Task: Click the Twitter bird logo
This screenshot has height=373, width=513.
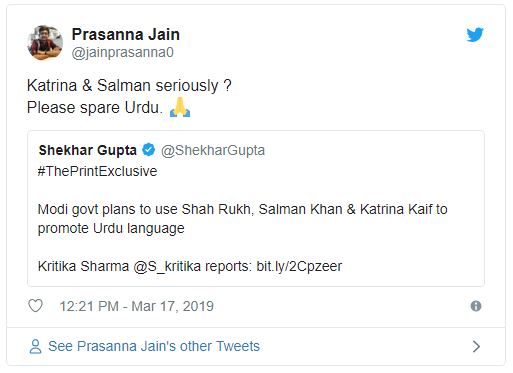Action: [475, 34]
